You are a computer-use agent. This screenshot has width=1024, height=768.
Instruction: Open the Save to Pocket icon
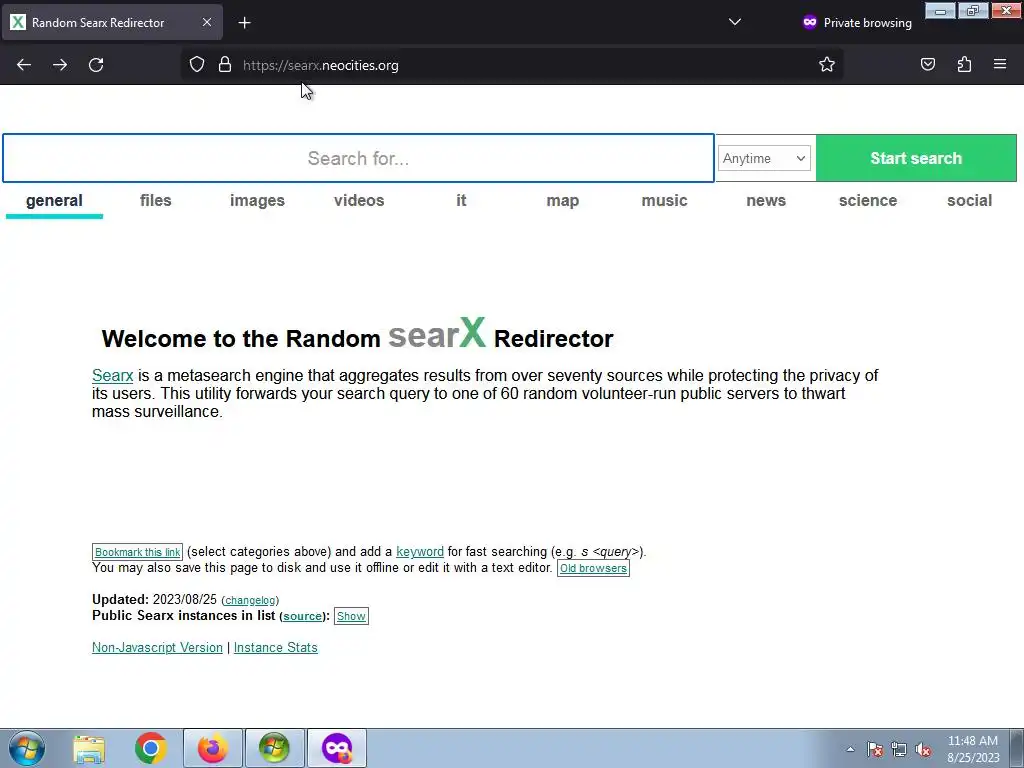[928, 65]
